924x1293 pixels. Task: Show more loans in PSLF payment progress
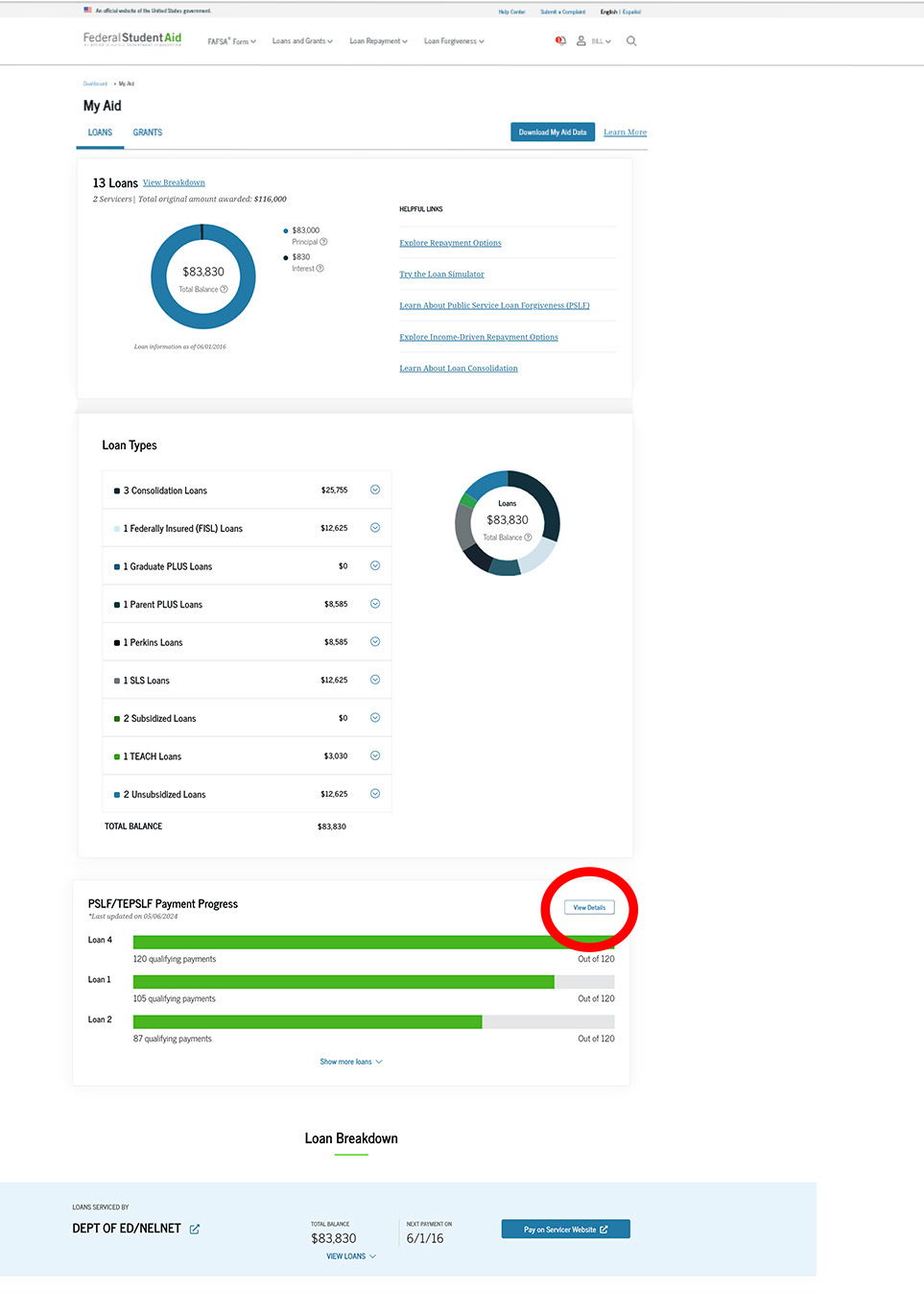(x=351, y=1061)
